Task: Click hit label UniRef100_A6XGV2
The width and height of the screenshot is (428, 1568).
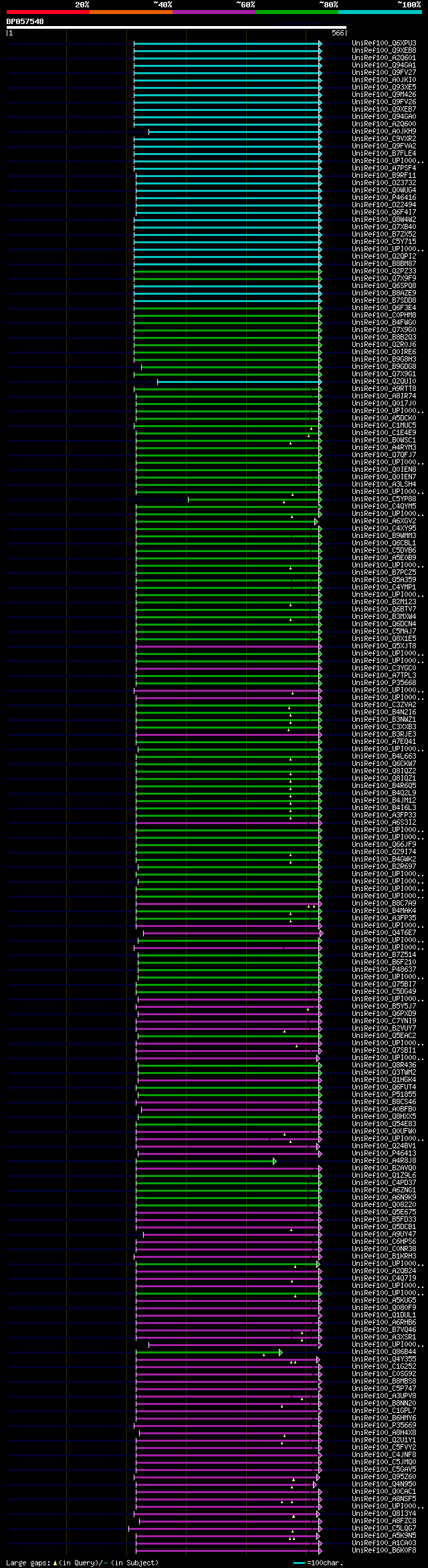Action: (384, 521)
